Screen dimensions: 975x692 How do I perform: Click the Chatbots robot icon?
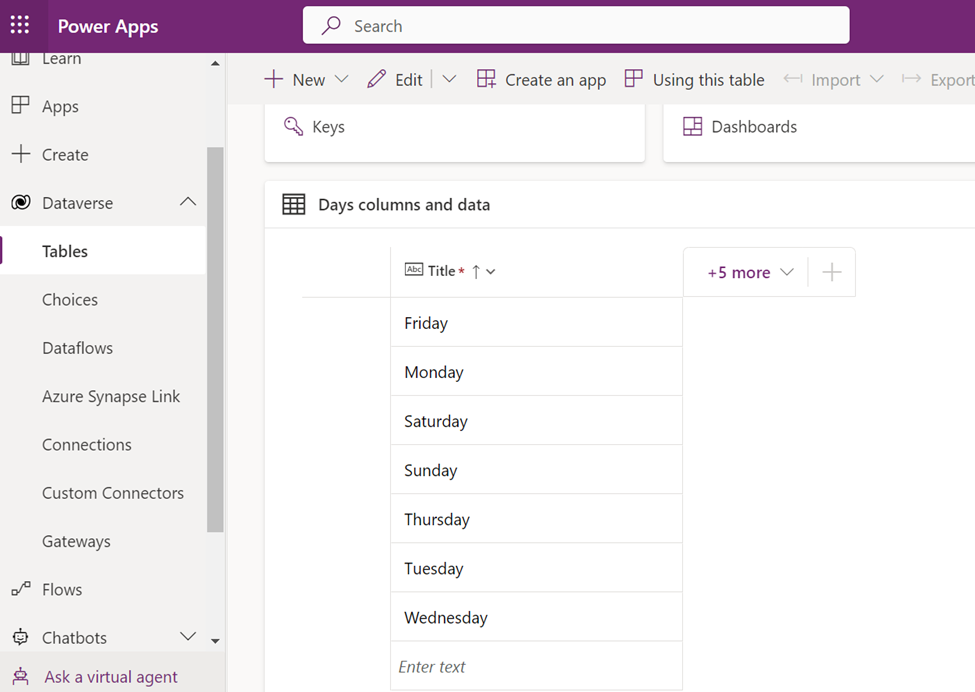click(x=21, y=637)
